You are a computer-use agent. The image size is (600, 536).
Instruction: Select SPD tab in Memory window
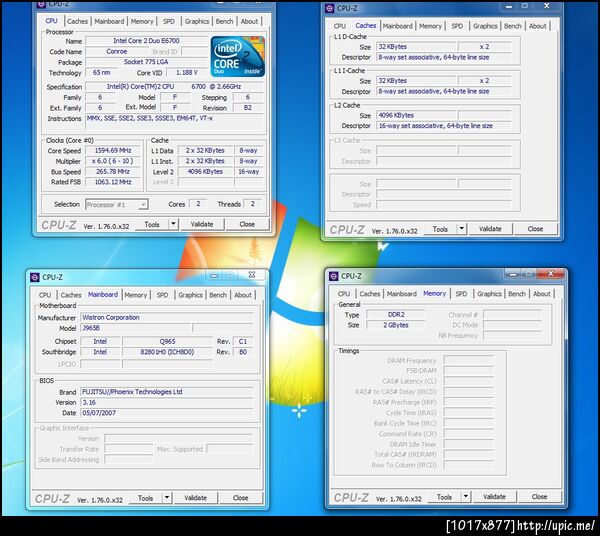pos(461,294)
